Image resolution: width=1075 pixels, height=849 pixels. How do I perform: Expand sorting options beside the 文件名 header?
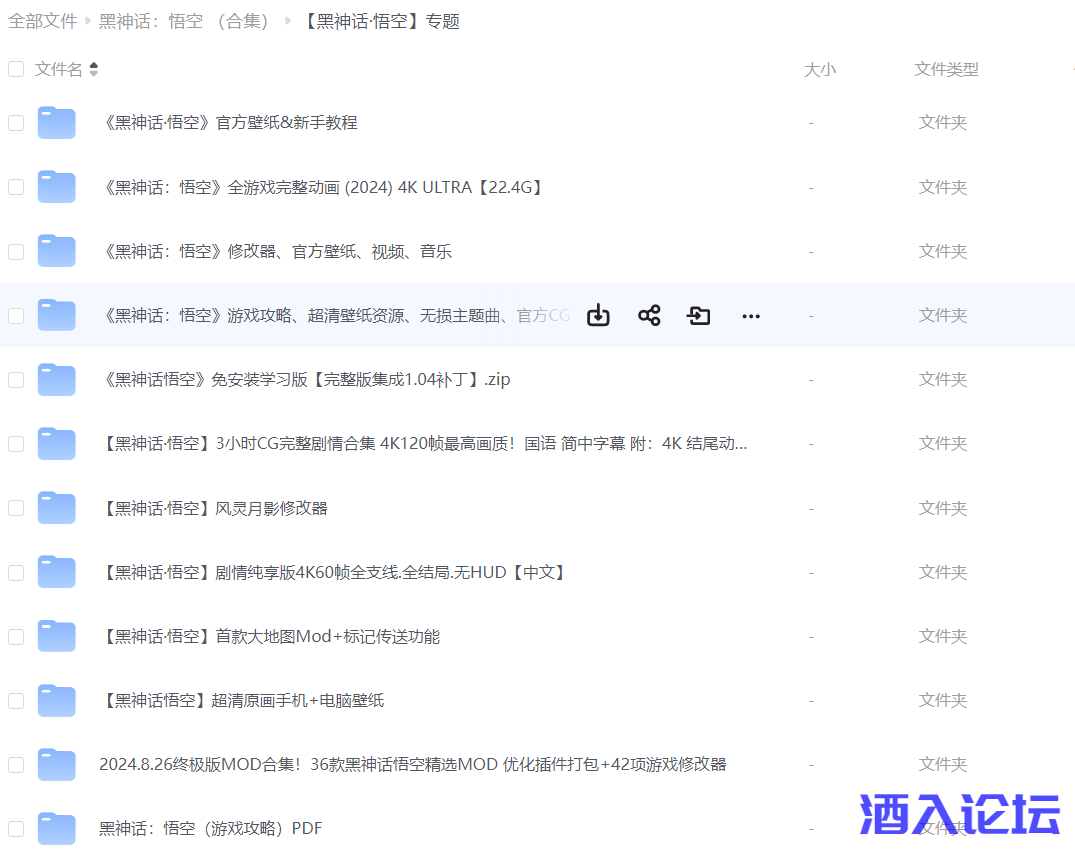coord(93,69)
